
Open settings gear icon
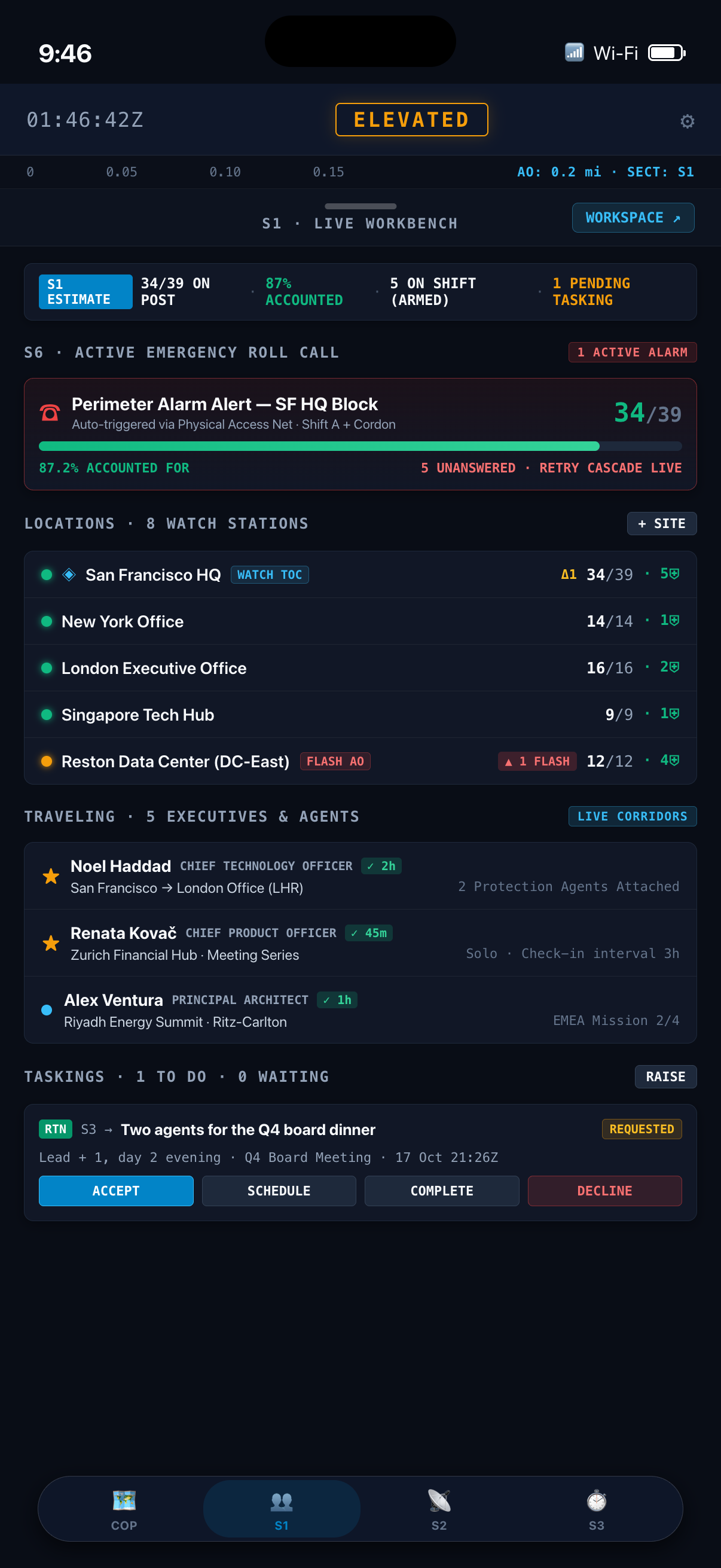[x=687, y=121]
